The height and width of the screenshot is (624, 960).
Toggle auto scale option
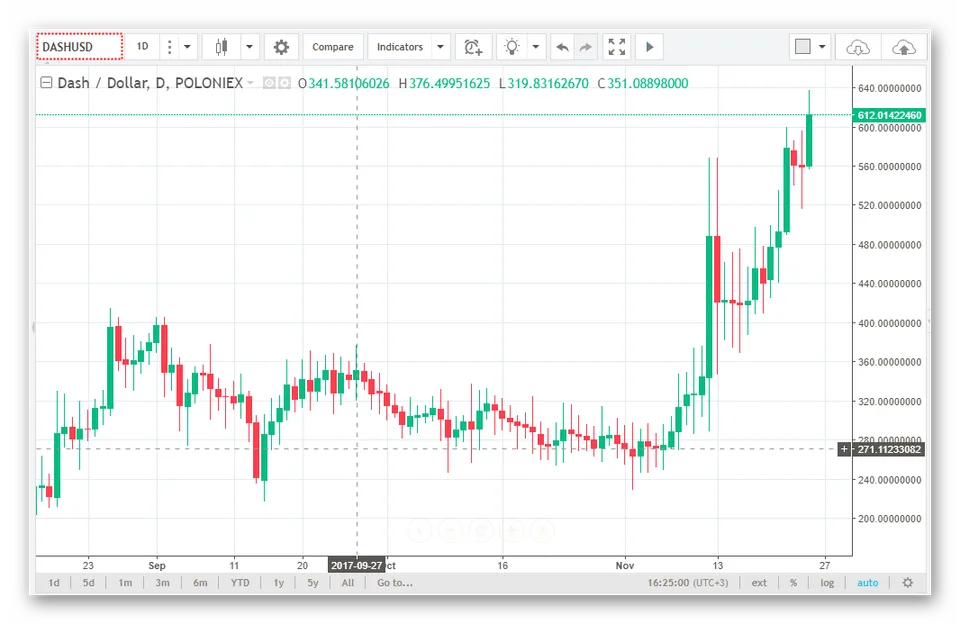point(868,583)
